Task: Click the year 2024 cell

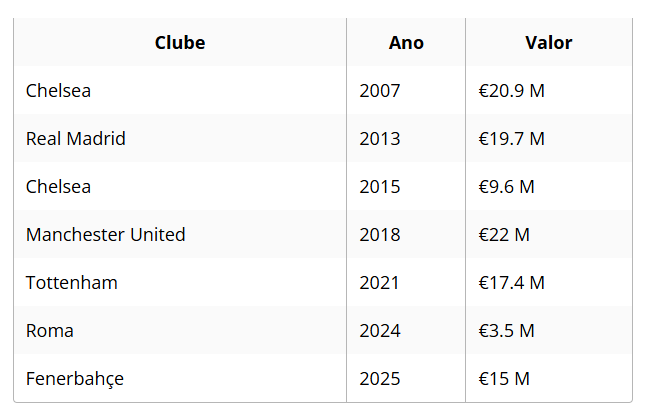Action: 380,331
